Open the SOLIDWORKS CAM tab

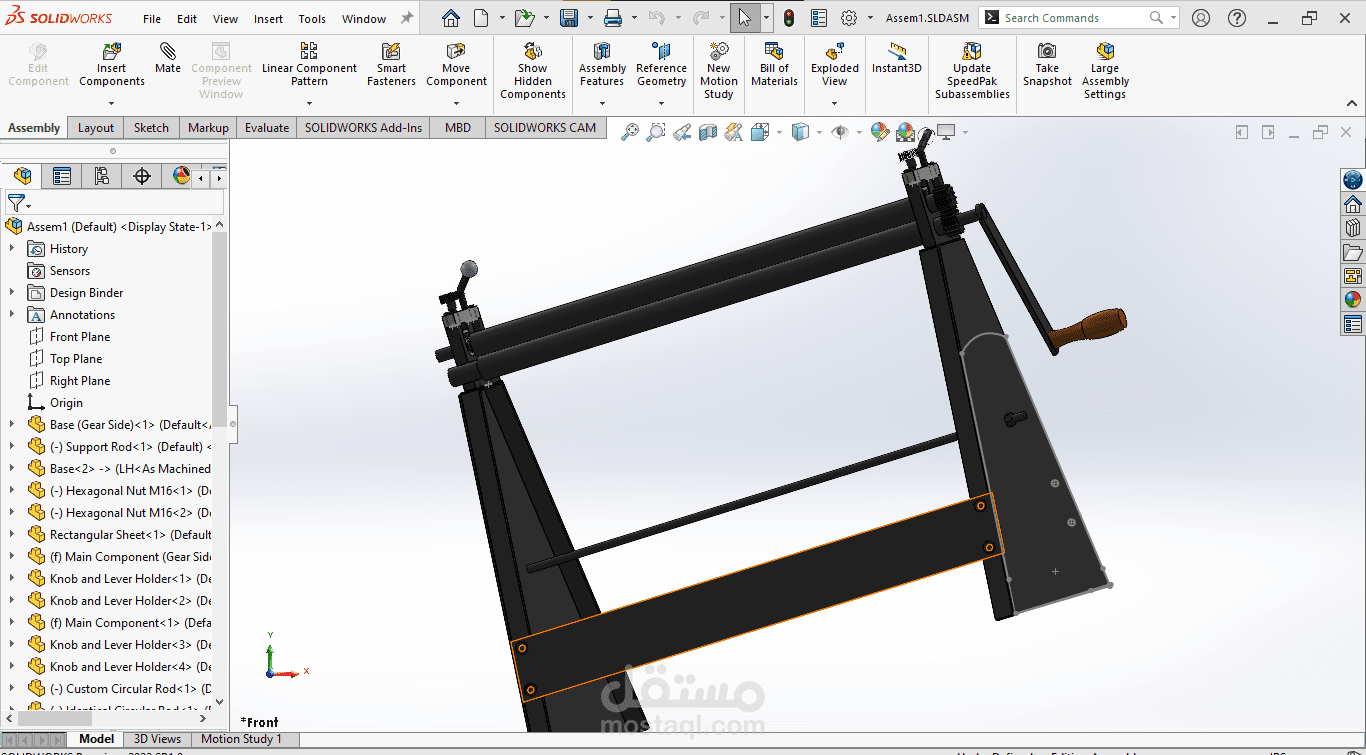545,128
